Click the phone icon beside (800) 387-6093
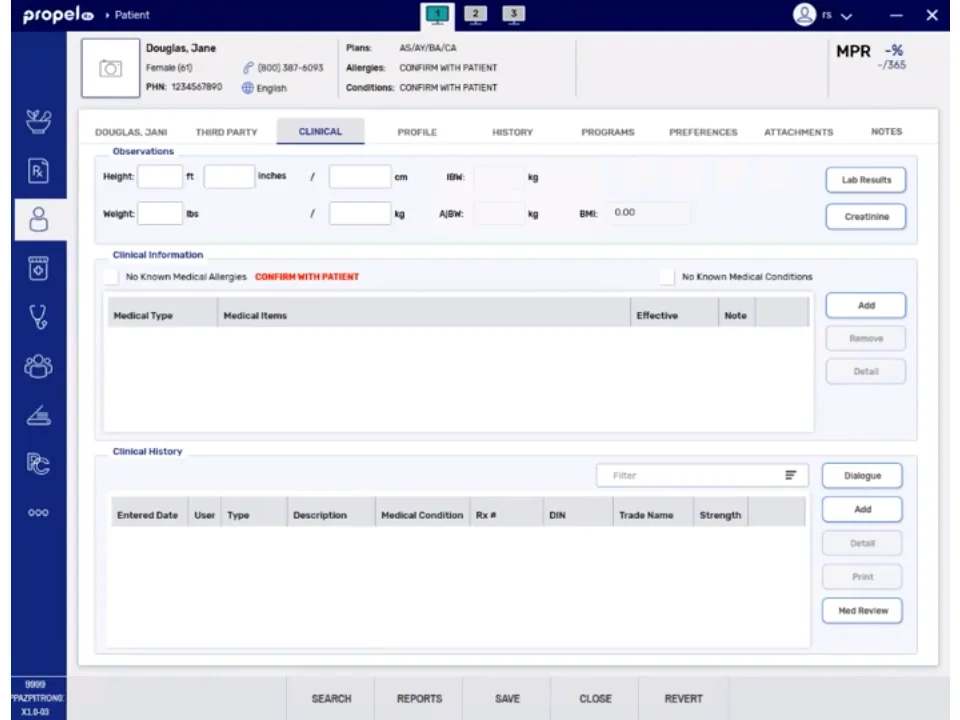Screen dimensions: 960x720 pos(248,68)
